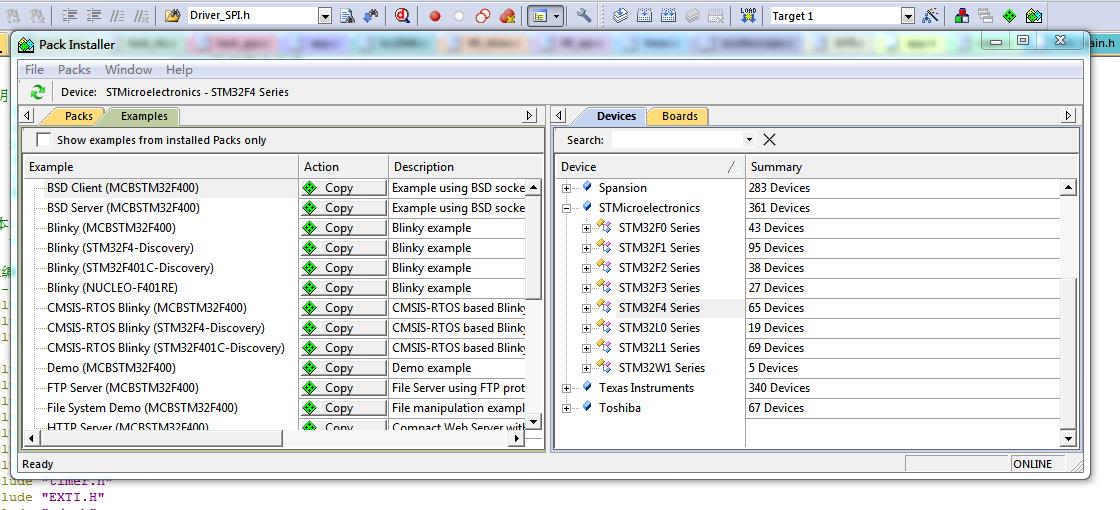Open the Driver_SPI.h combo box dropdown arrow
This screenshot has width=1120, height=510.
[325, 16]
